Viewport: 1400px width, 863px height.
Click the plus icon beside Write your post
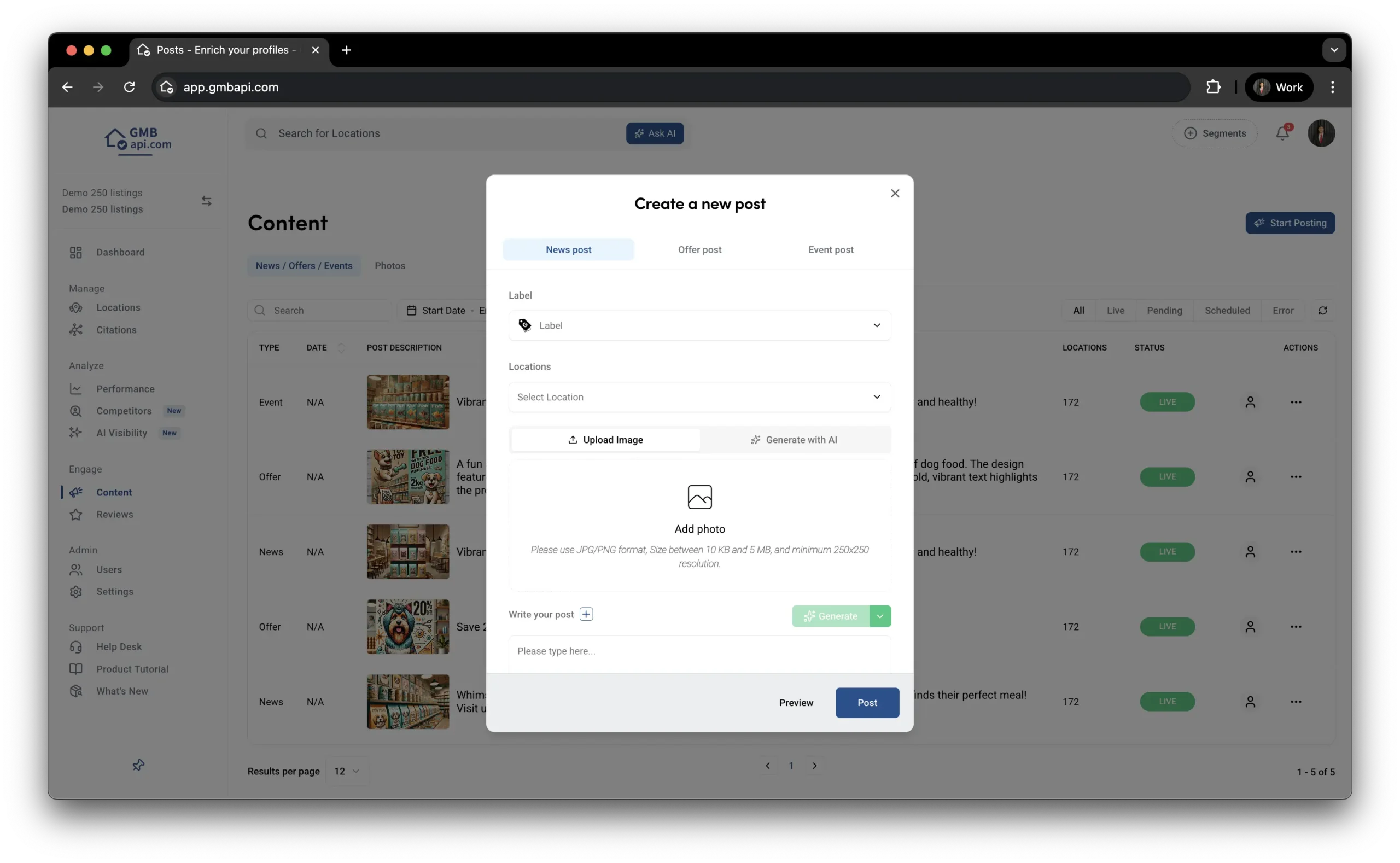(586, 614)
